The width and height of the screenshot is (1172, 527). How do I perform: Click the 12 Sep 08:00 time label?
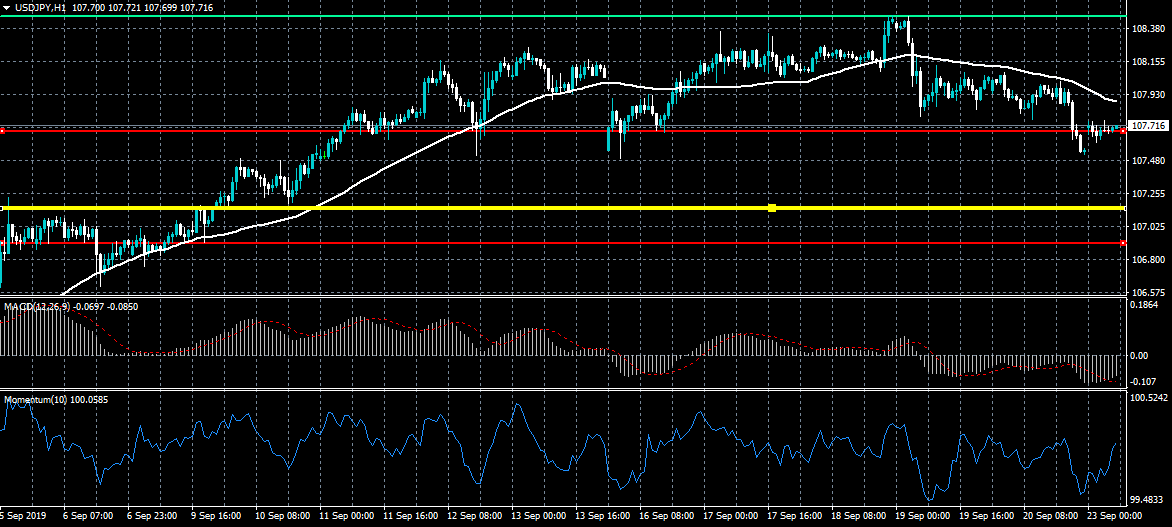pos(476,516)
